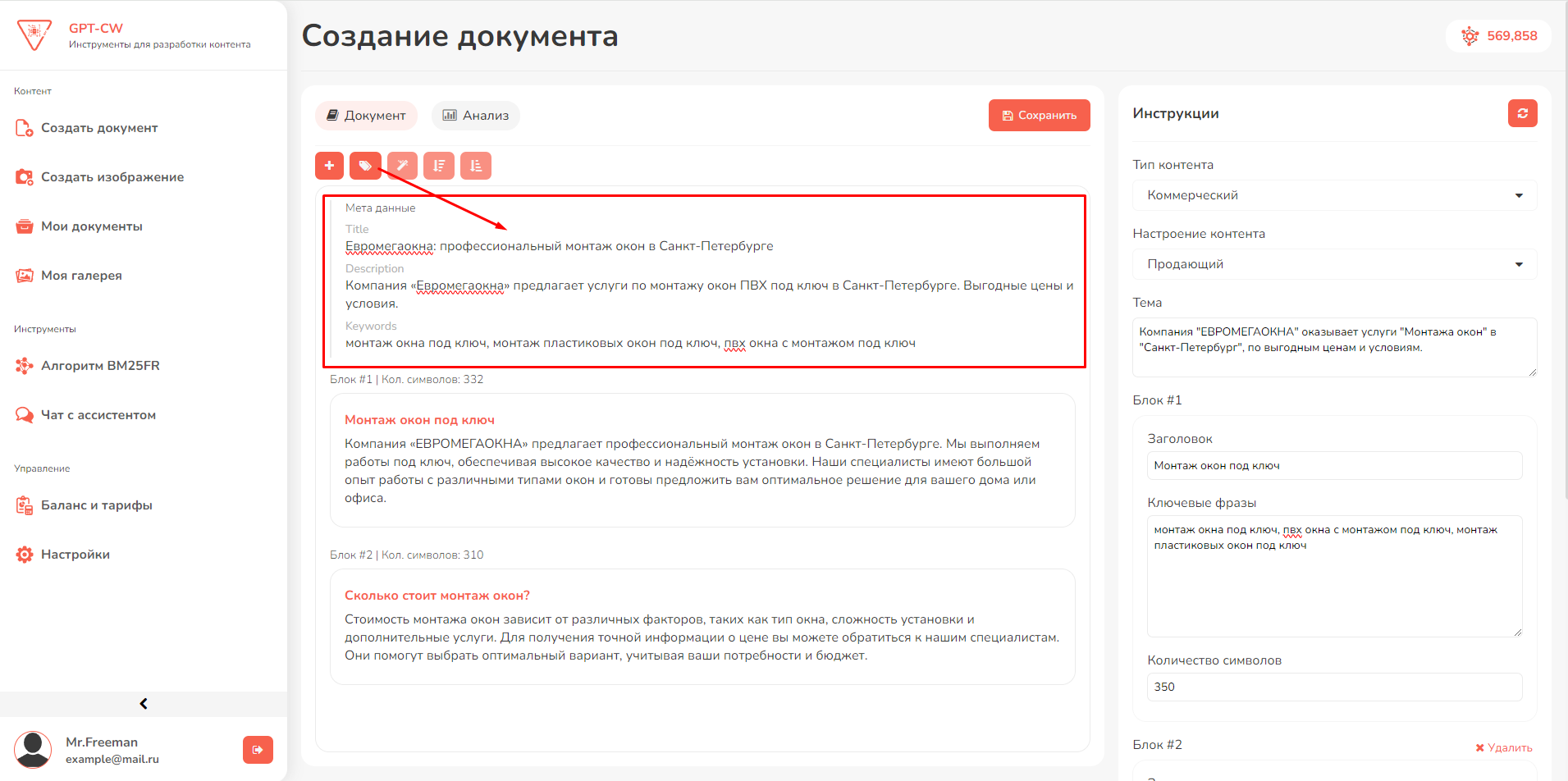1568x781 pixels.
Task: Click the refresh Инструкции button
Action: coord(1522,113)
